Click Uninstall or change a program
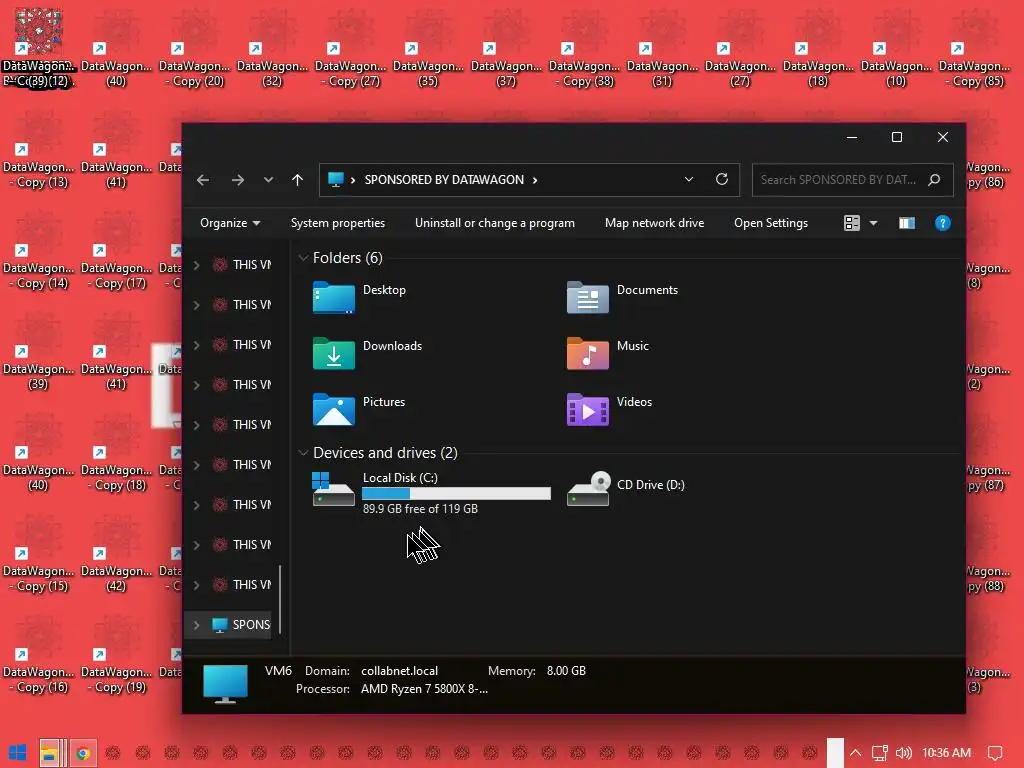1024x768 pixels. (495, 223)
